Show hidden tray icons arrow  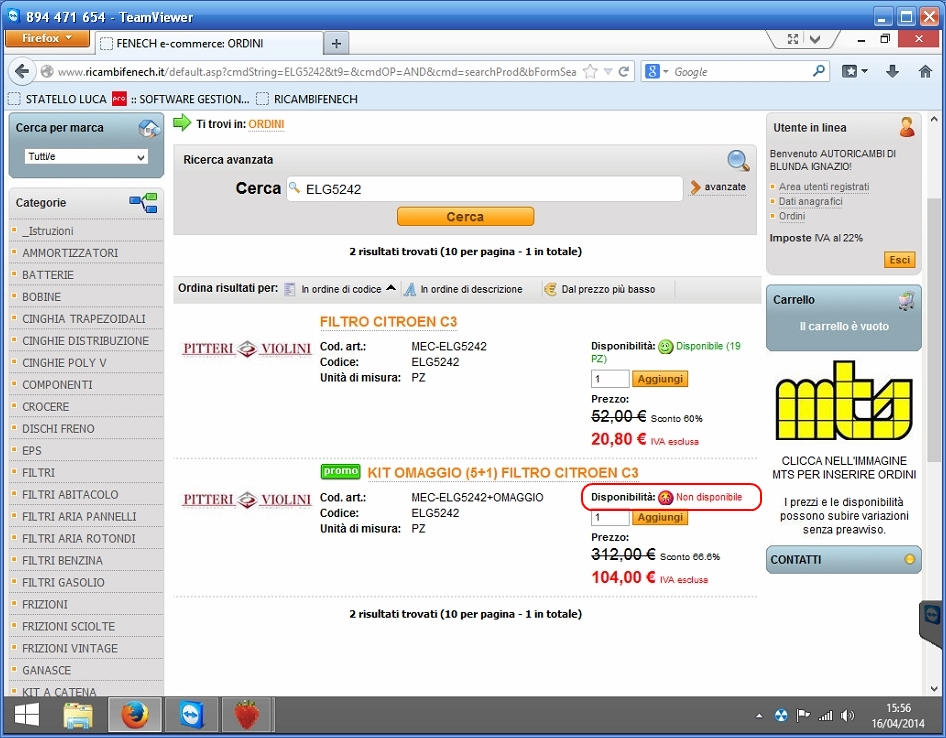click(759, 716)
